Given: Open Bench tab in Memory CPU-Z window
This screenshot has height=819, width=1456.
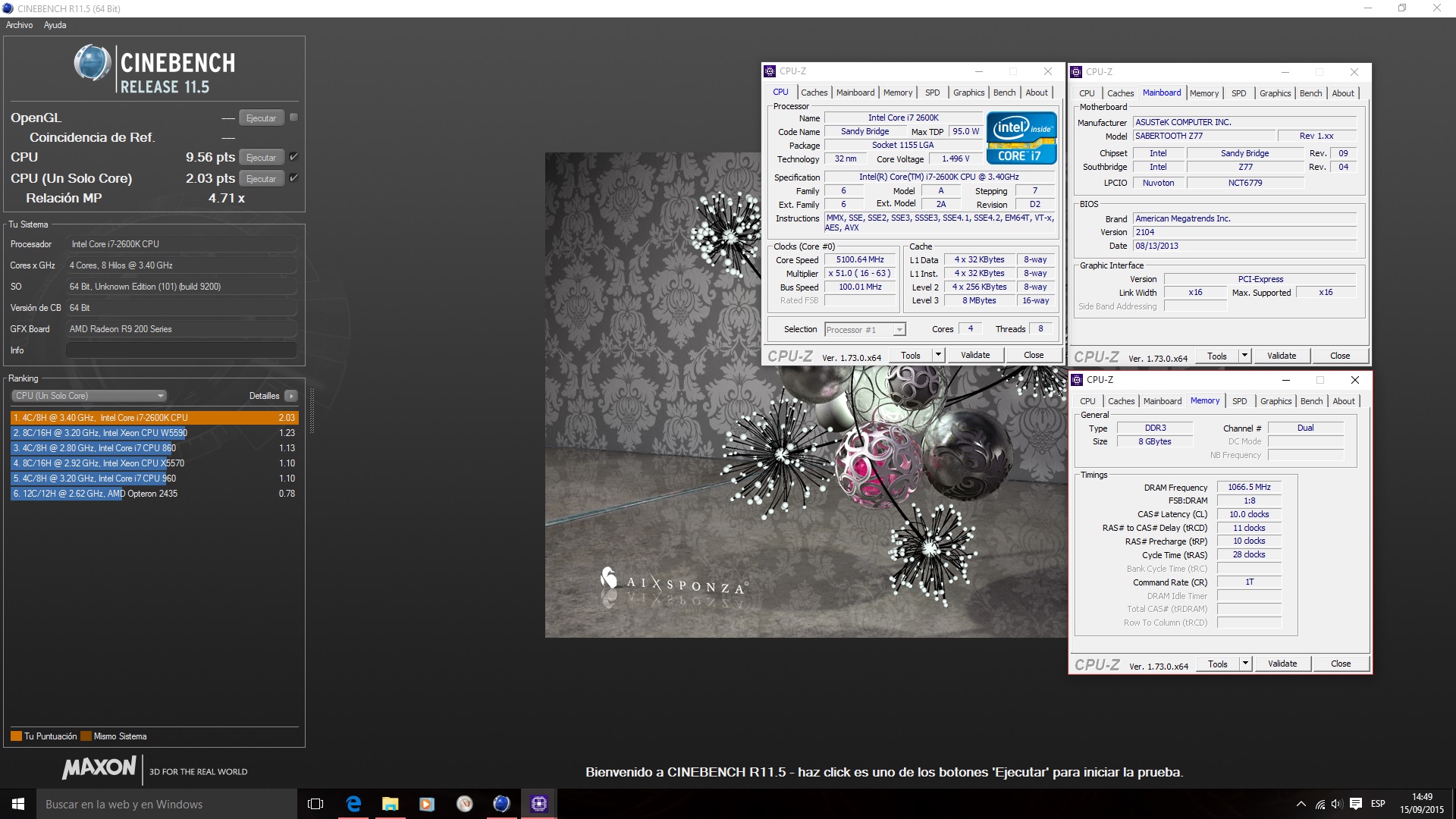Looking at the screenshot, I should [1312, 401].
